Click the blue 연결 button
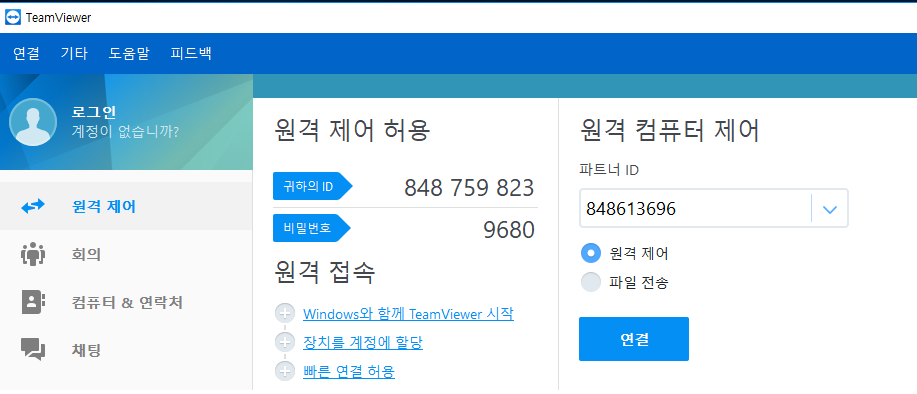Image resolution: width=917 pixels, height=394 pixels. 634,339
